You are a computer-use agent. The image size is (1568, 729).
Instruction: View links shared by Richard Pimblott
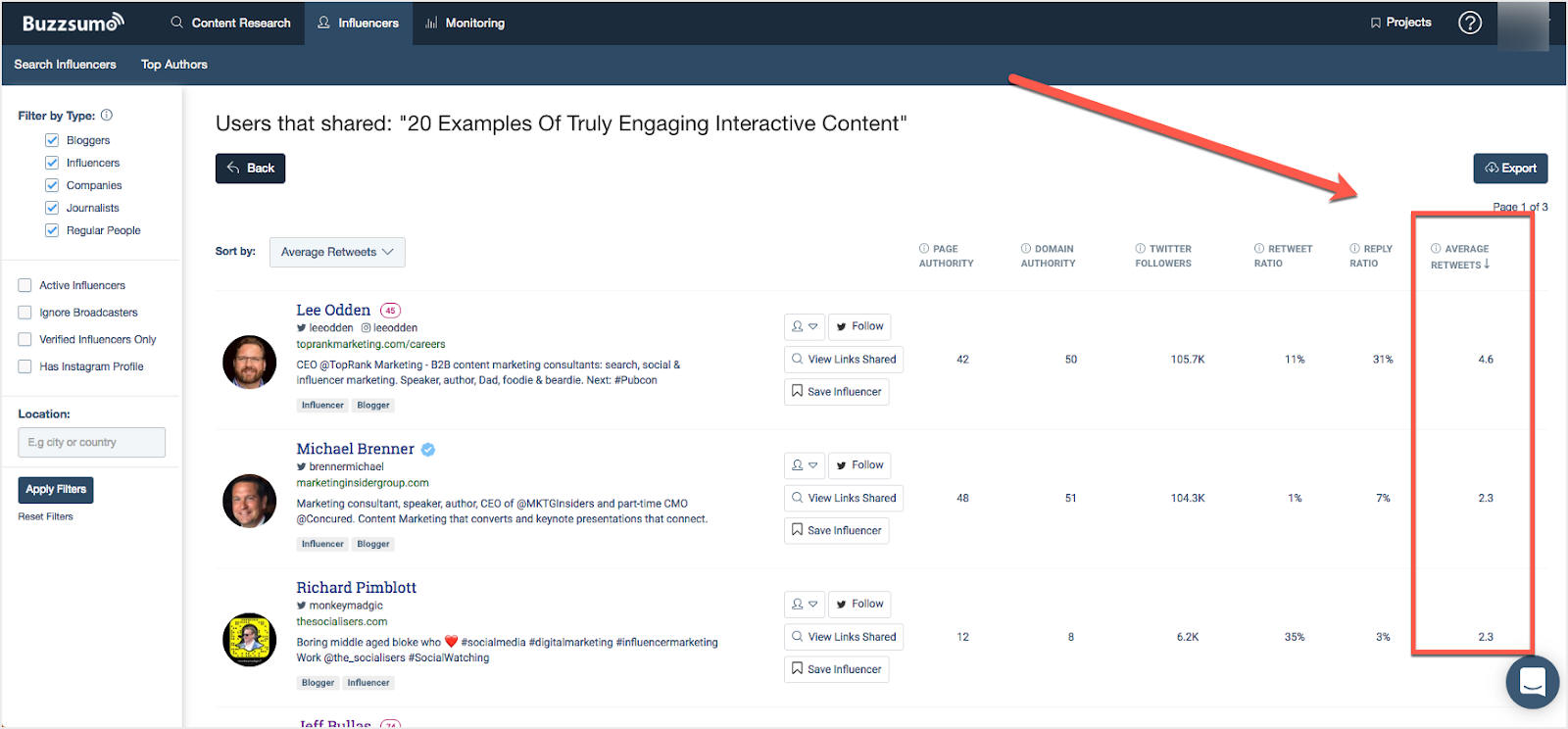[844, 637]
